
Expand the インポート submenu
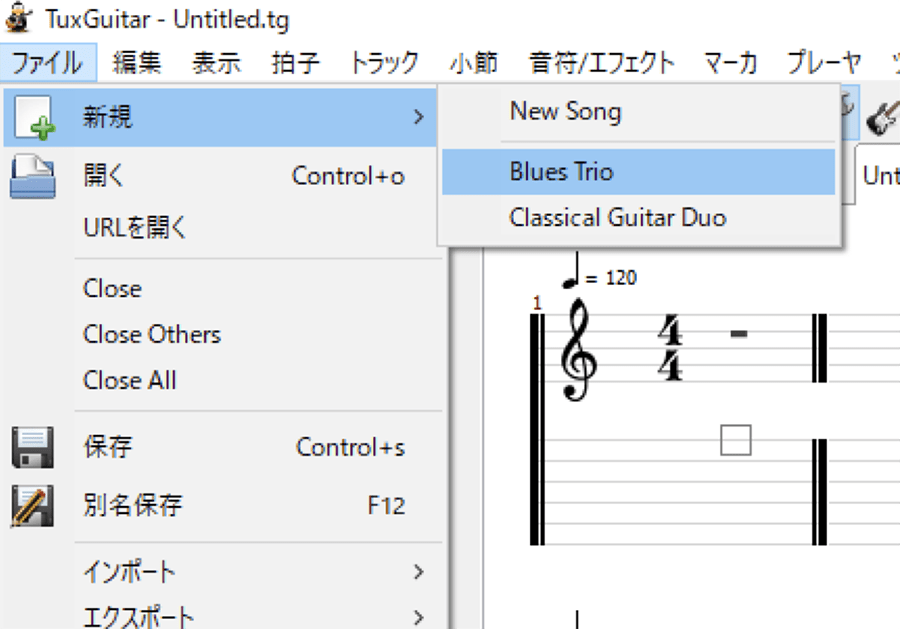pos(418,572)
